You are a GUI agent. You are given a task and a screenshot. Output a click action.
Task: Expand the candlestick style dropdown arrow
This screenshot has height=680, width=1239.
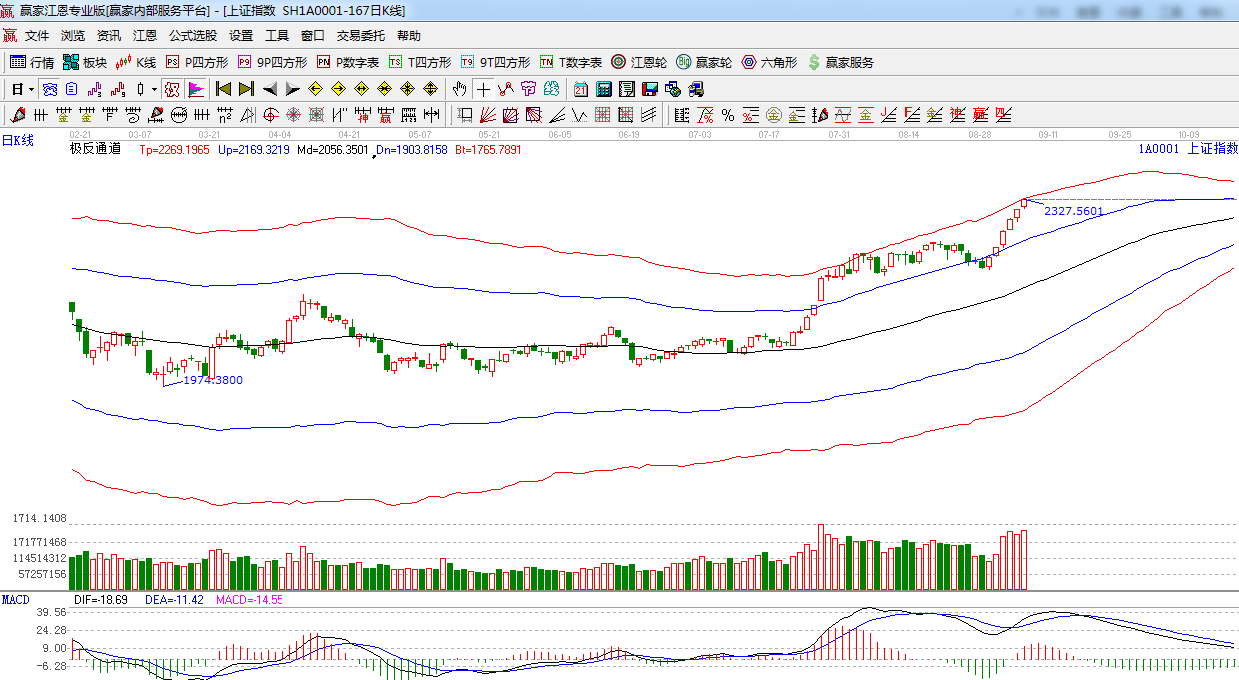pos(154,89)
